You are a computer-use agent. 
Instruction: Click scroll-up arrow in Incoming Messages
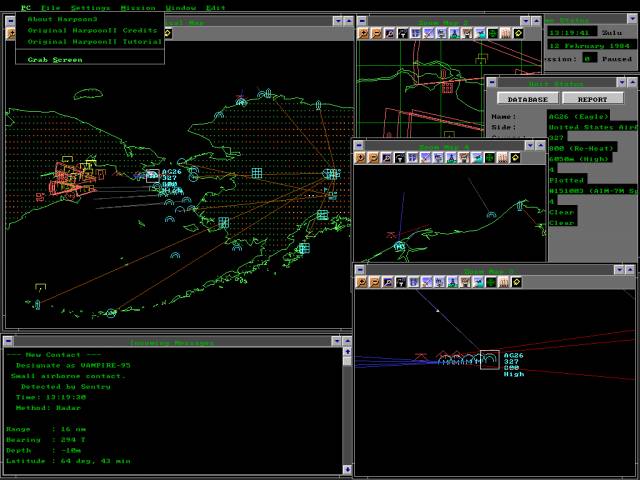[347, 351]
